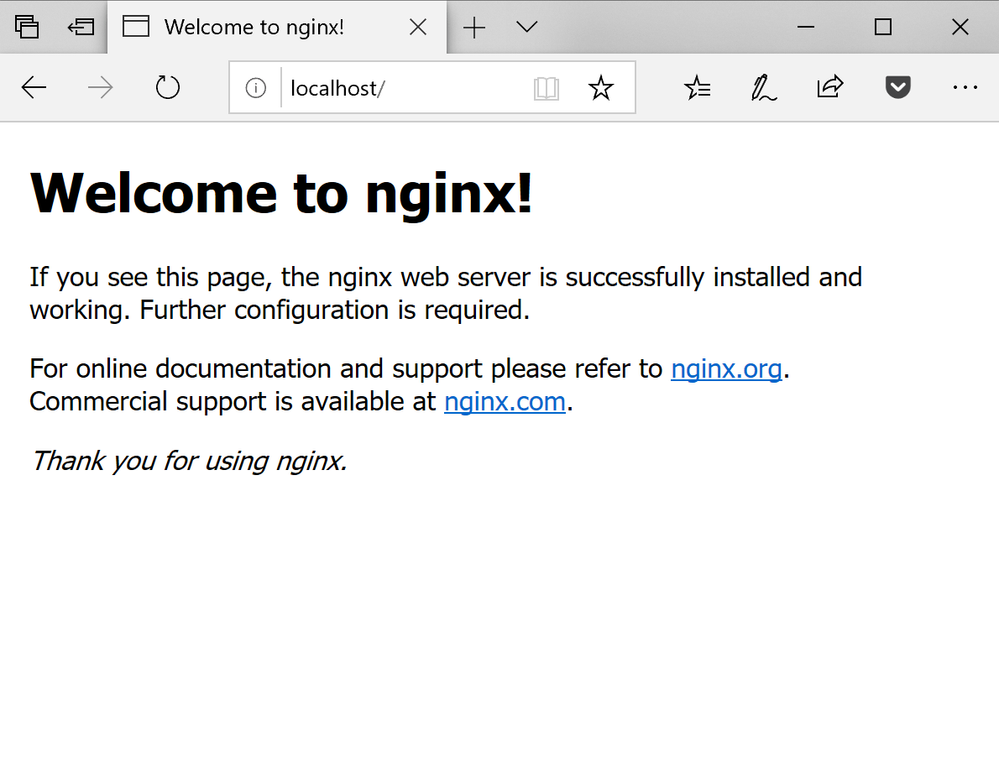Share this page
Viewport: 999px width, 778px height.
pos(830,87)
